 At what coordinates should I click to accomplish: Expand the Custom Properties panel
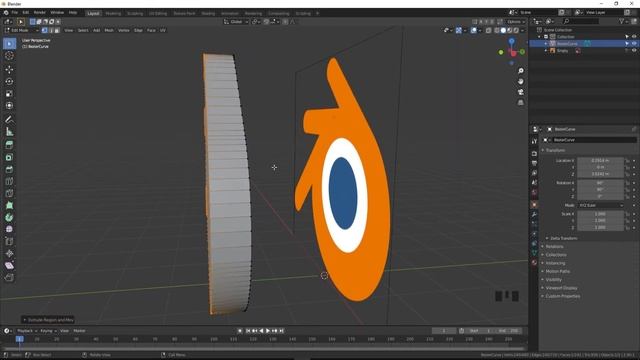pos(562,296)
